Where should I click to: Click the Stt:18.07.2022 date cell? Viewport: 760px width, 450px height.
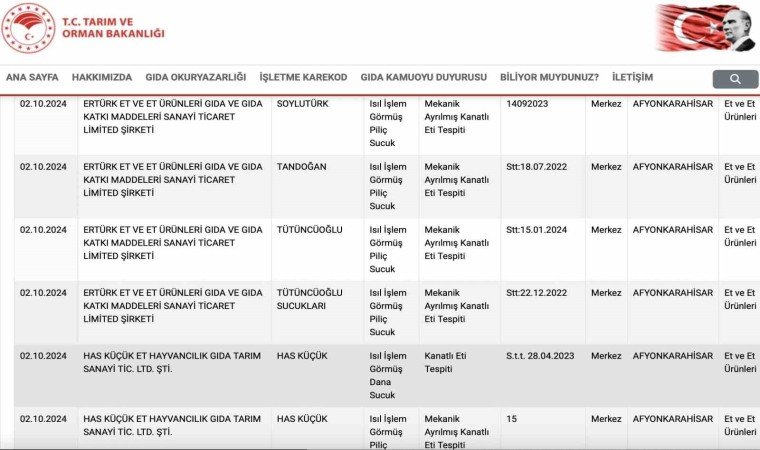click(537, 167)
